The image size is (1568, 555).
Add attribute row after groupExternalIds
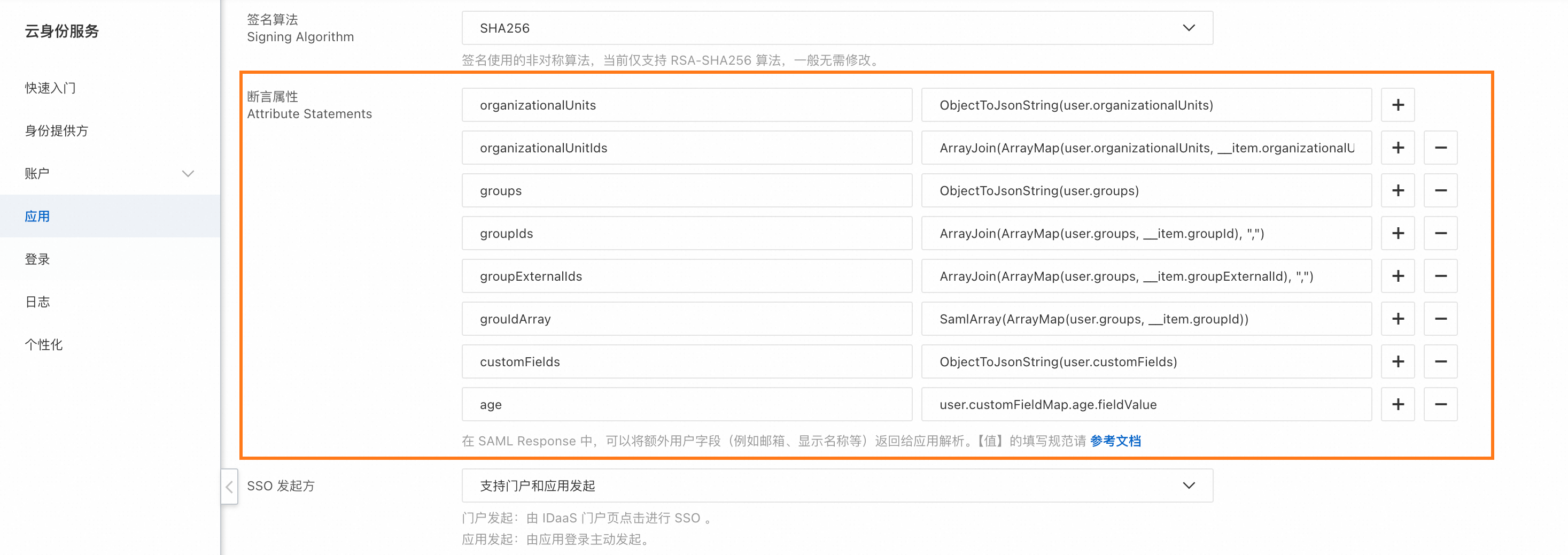[1398, 276]
